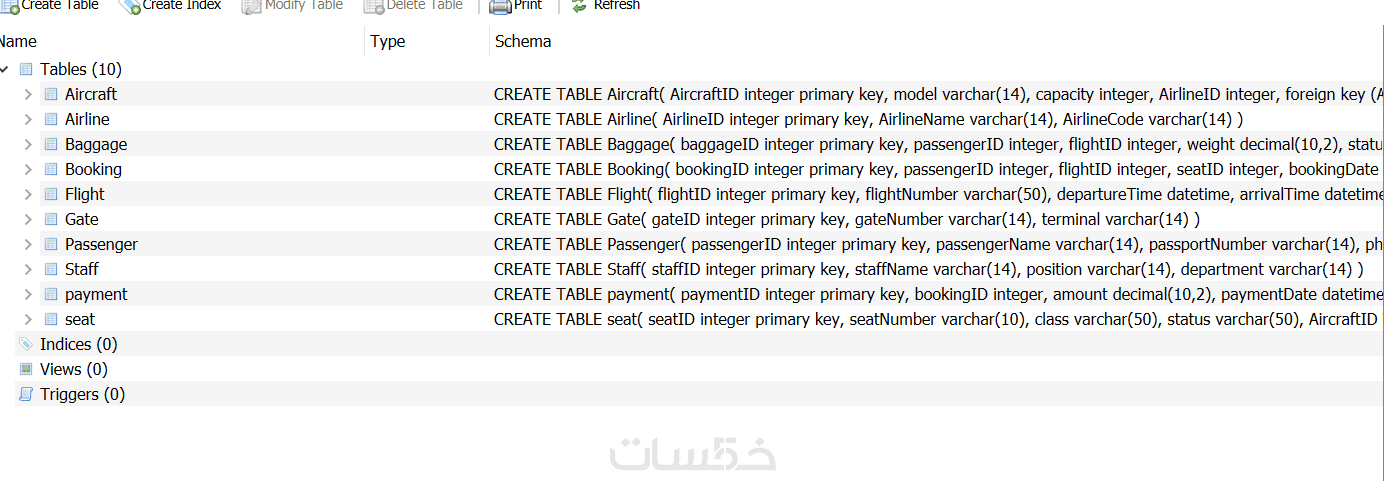Collapse the Tables (10) group

tap(4, 69)
